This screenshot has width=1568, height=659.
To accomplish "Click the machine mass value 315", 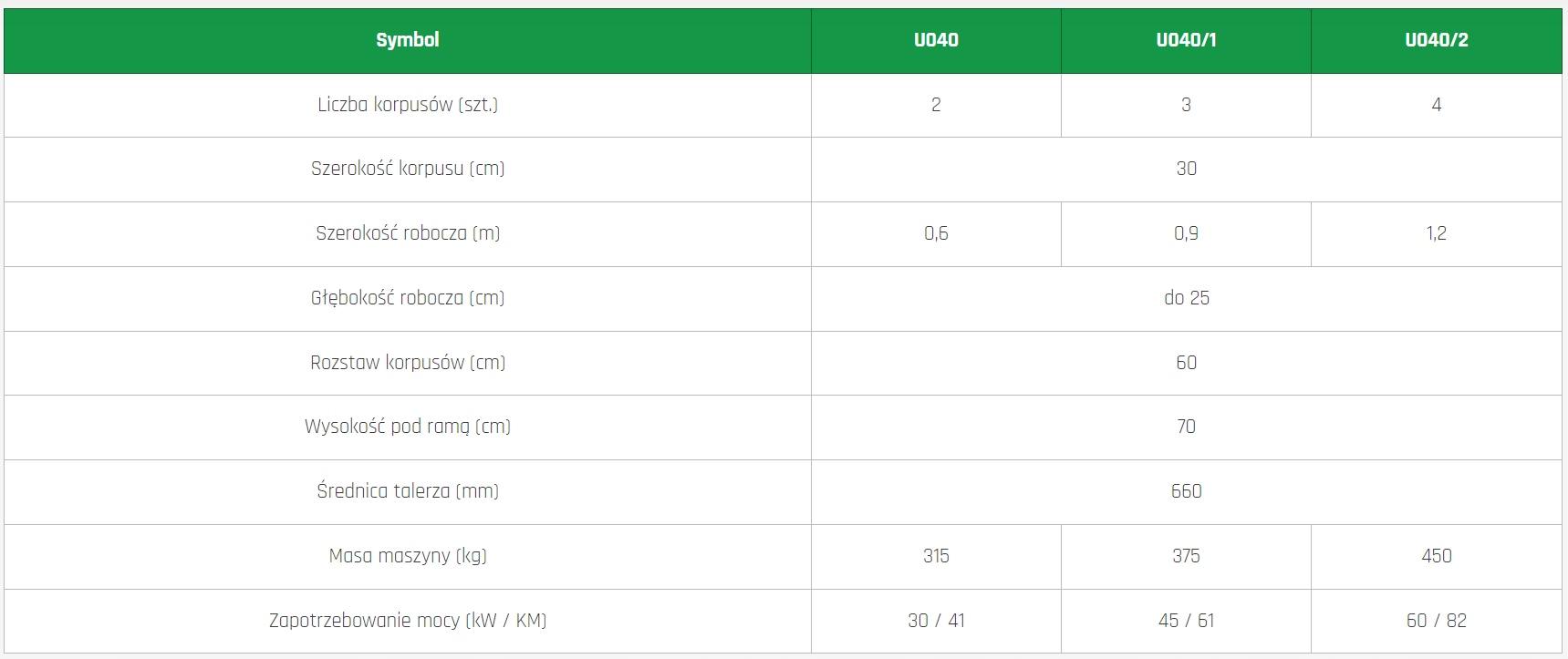I will click(x=936, y=556).
